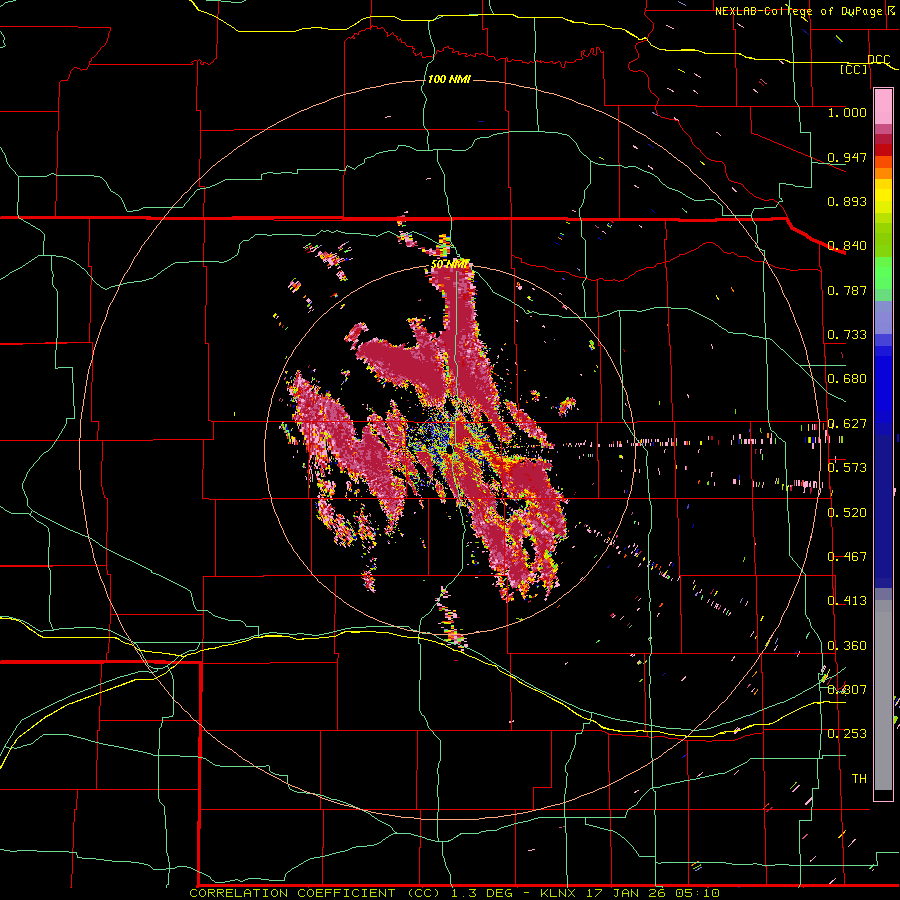
Task: Pick the orange color bar segment
Action: coord(883,173)
